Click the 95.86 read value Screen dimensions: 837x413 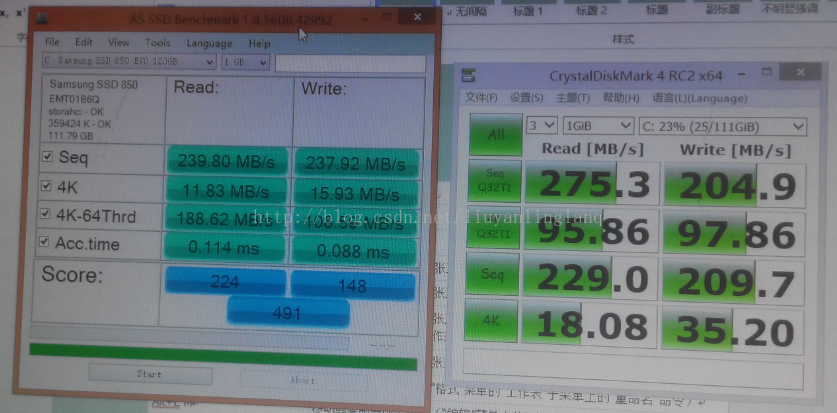(591, 230)
